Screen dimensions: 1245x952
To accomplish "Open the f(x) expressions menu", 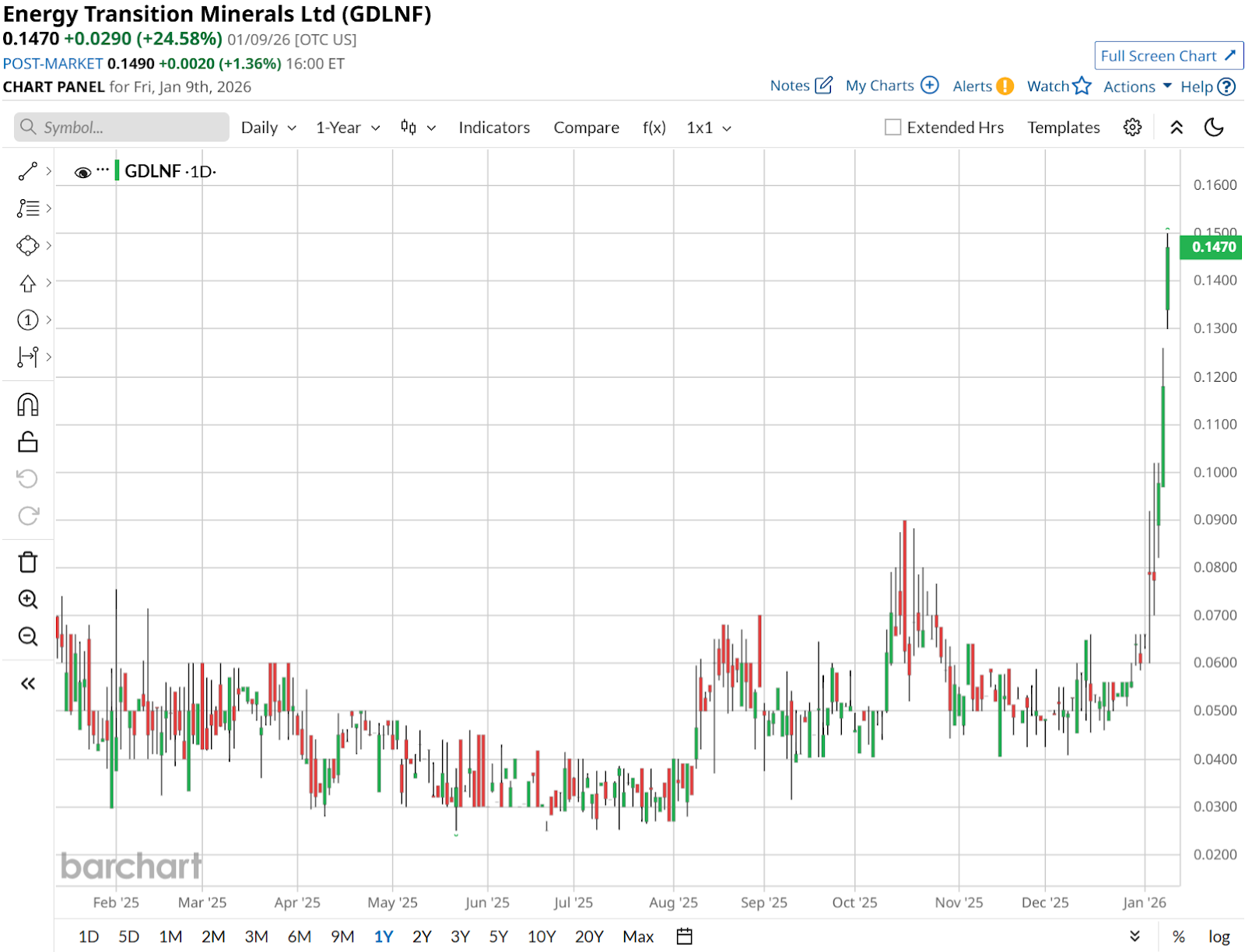I will pyautogui.click(x=654, y=128).
